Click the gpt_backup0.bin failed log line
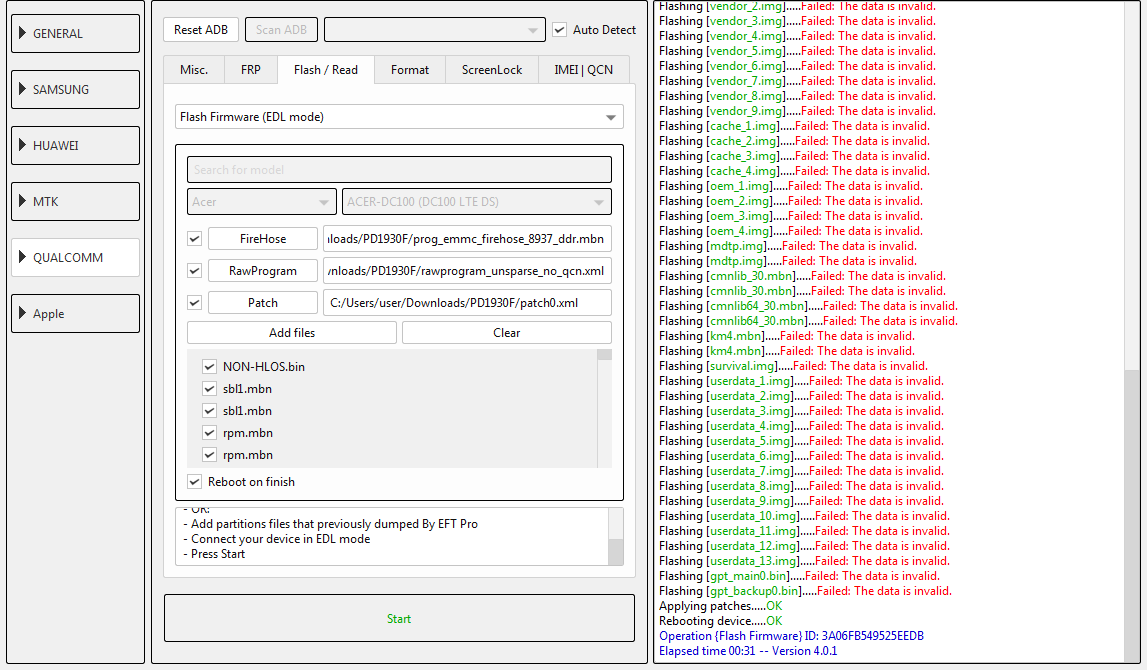The width and height of the screenshot is (1147, 670). (805, 591)
